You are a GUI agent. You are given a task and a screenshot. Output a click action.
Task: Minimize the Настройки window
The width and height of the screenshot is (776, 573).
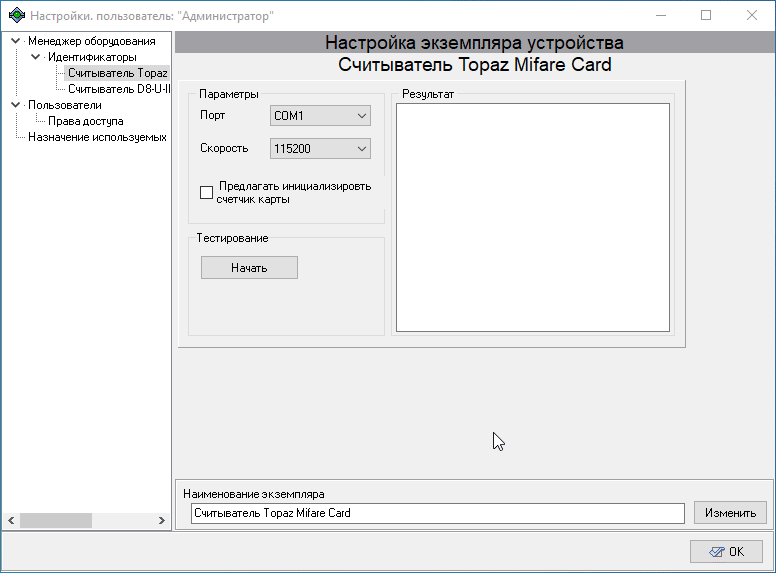click(661, 15)
